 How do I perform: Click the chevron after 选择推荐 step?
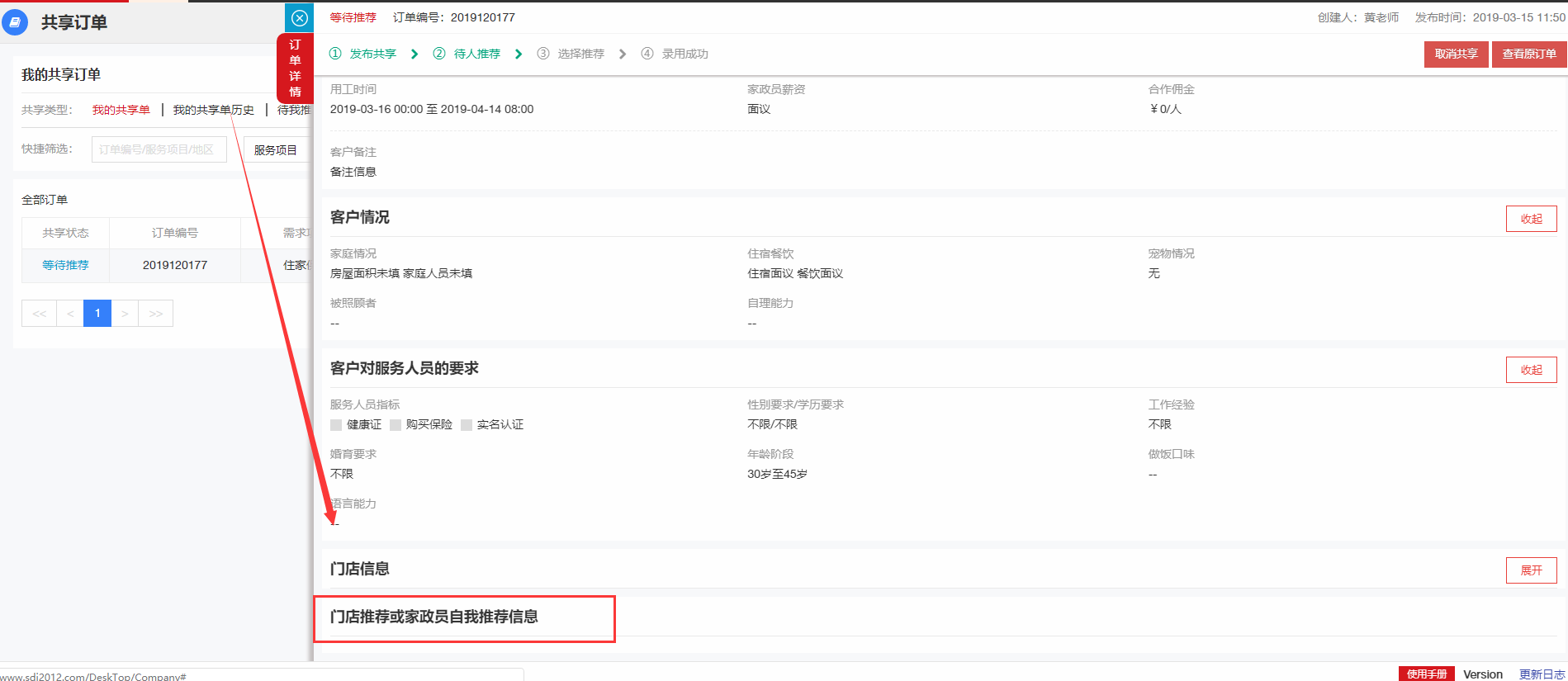tap(623, 54)
